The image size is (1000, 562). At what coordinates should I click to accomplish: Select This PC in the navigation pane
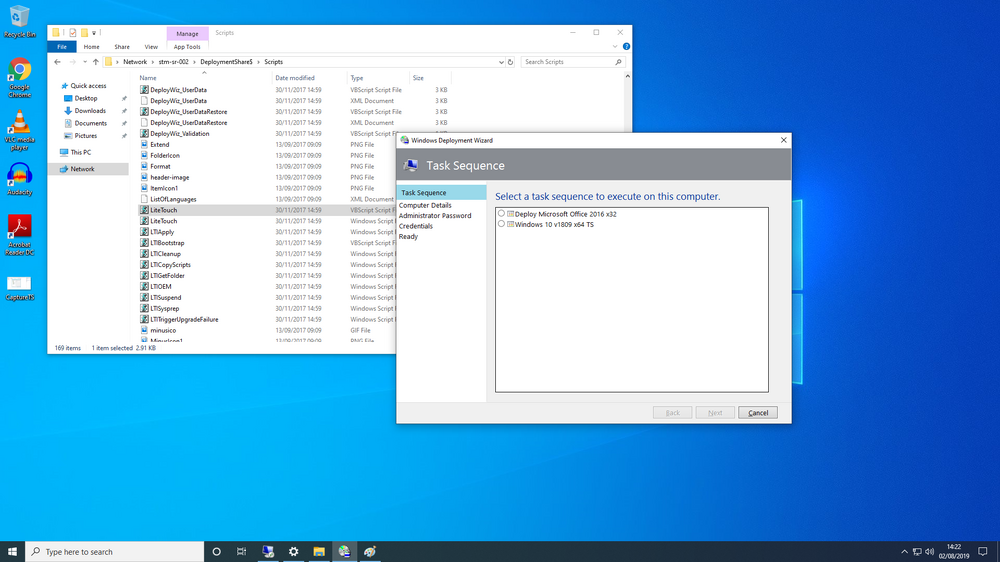tap(80, 152)
